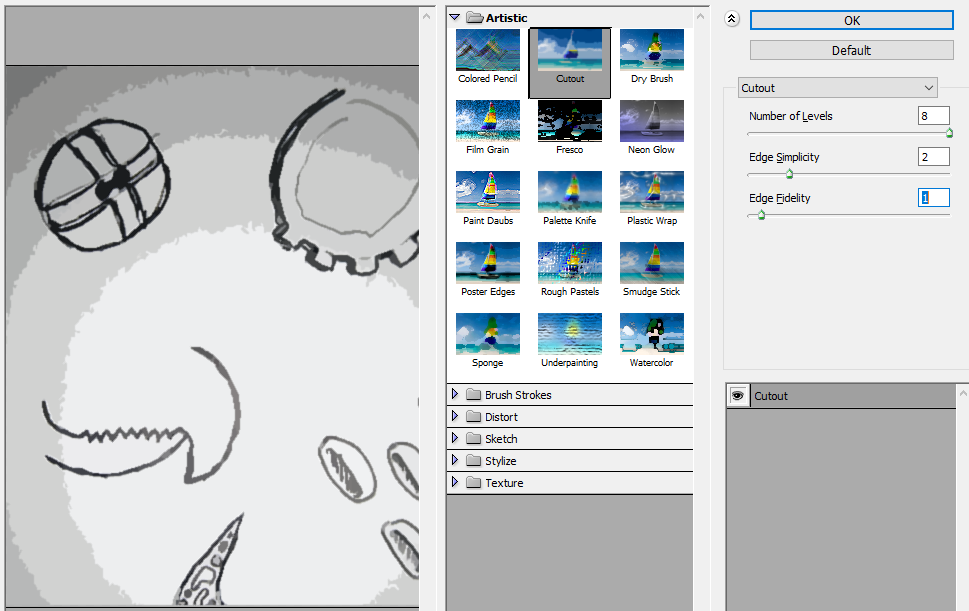This screenshot has width=969, height=611.
Task: Select the Neon Glow filter thumbnail
Action: tap(652, 121)
